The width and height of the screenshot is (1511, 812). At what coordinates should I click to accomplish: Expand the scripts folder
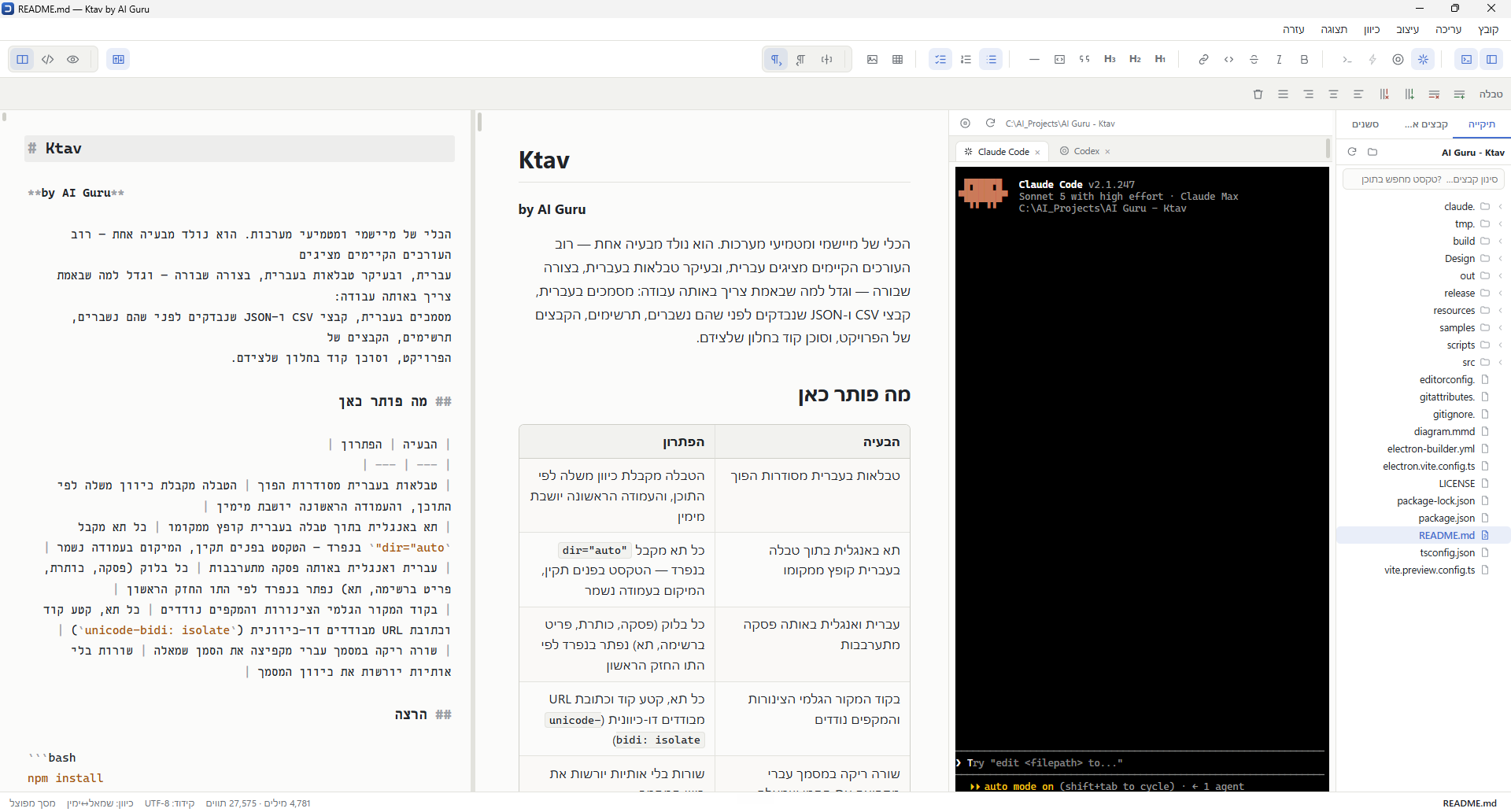1424,345
